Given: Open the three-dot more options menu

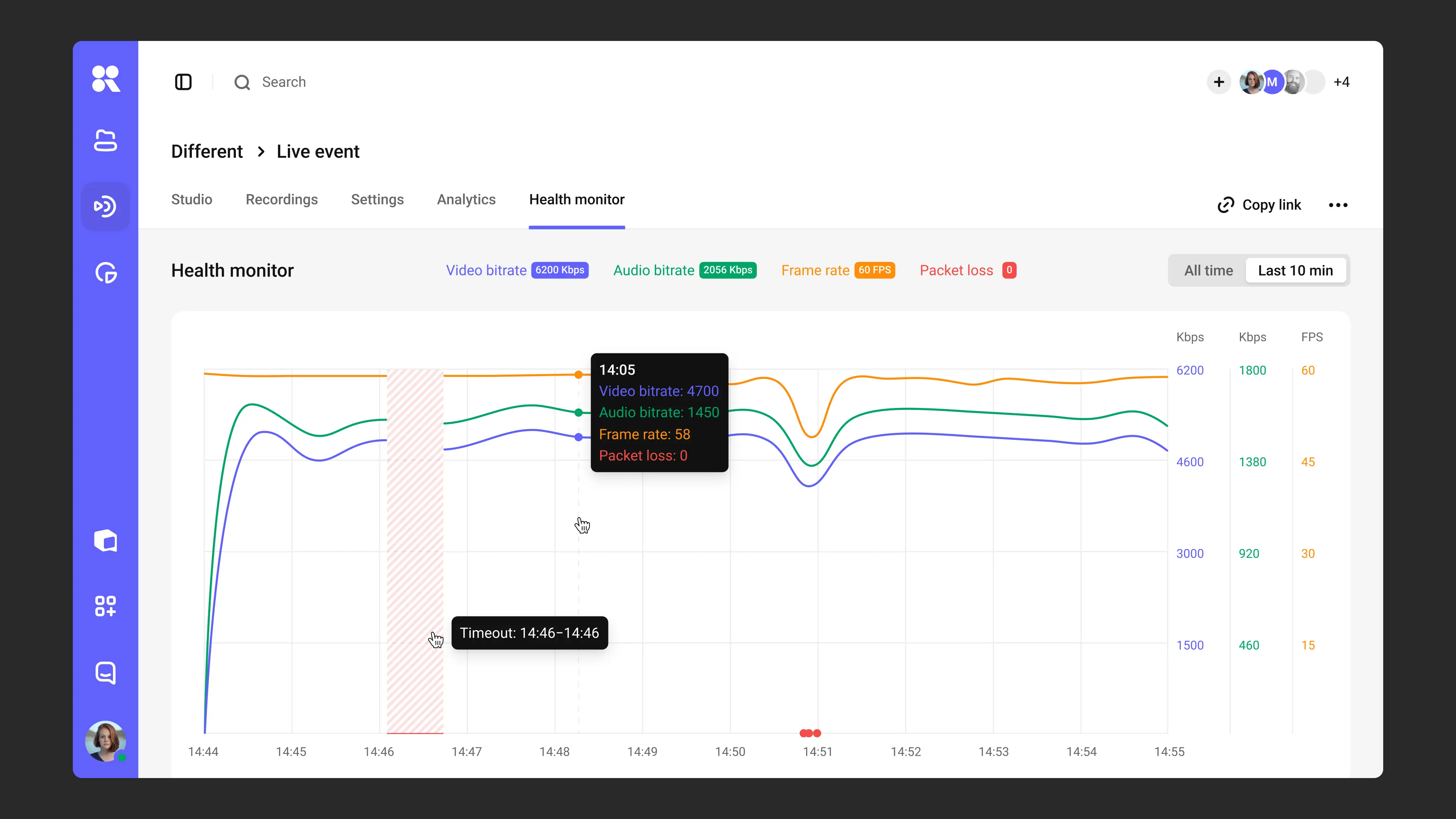Looking at the screenshot, I should point(1338,205).
